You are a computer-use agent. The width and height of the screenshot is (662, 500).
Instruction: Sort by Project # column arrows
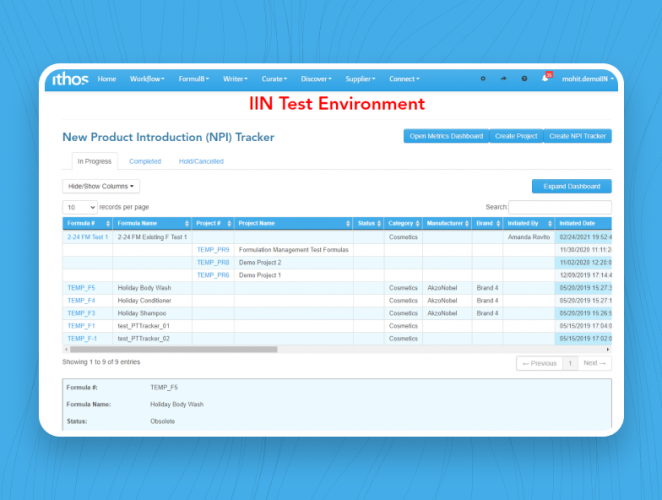pyautogui.click(x=229, y=223)
